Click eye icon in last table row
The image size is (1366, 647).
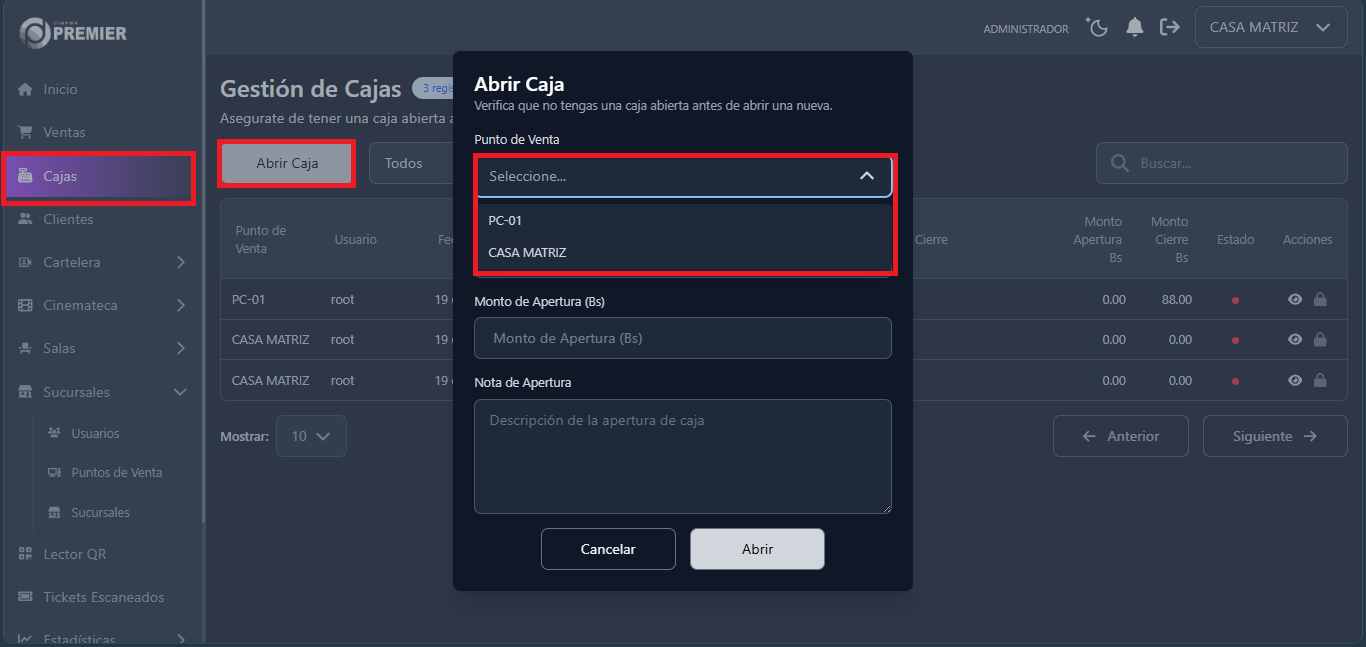[x=1295, y=381]
